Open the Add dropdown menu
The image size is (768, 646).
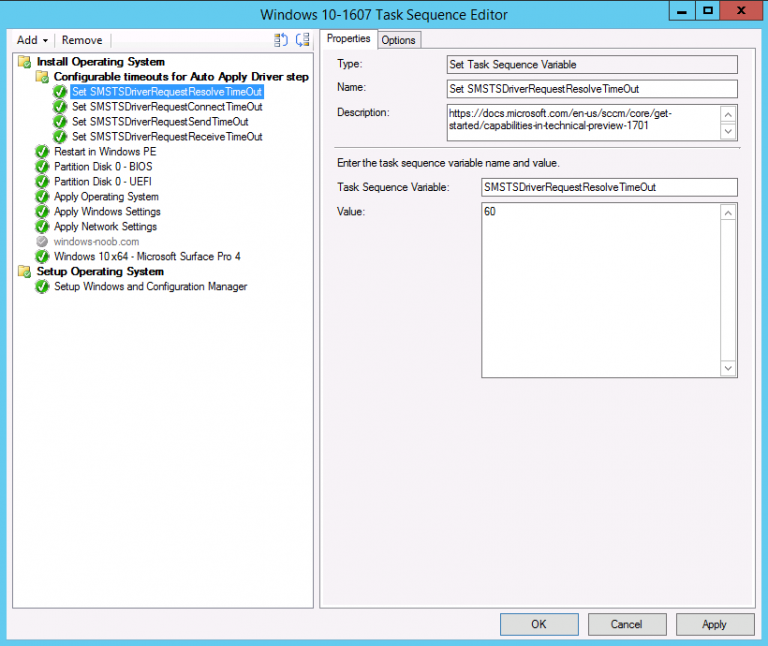pyautogui.click(x=32, y=40)
